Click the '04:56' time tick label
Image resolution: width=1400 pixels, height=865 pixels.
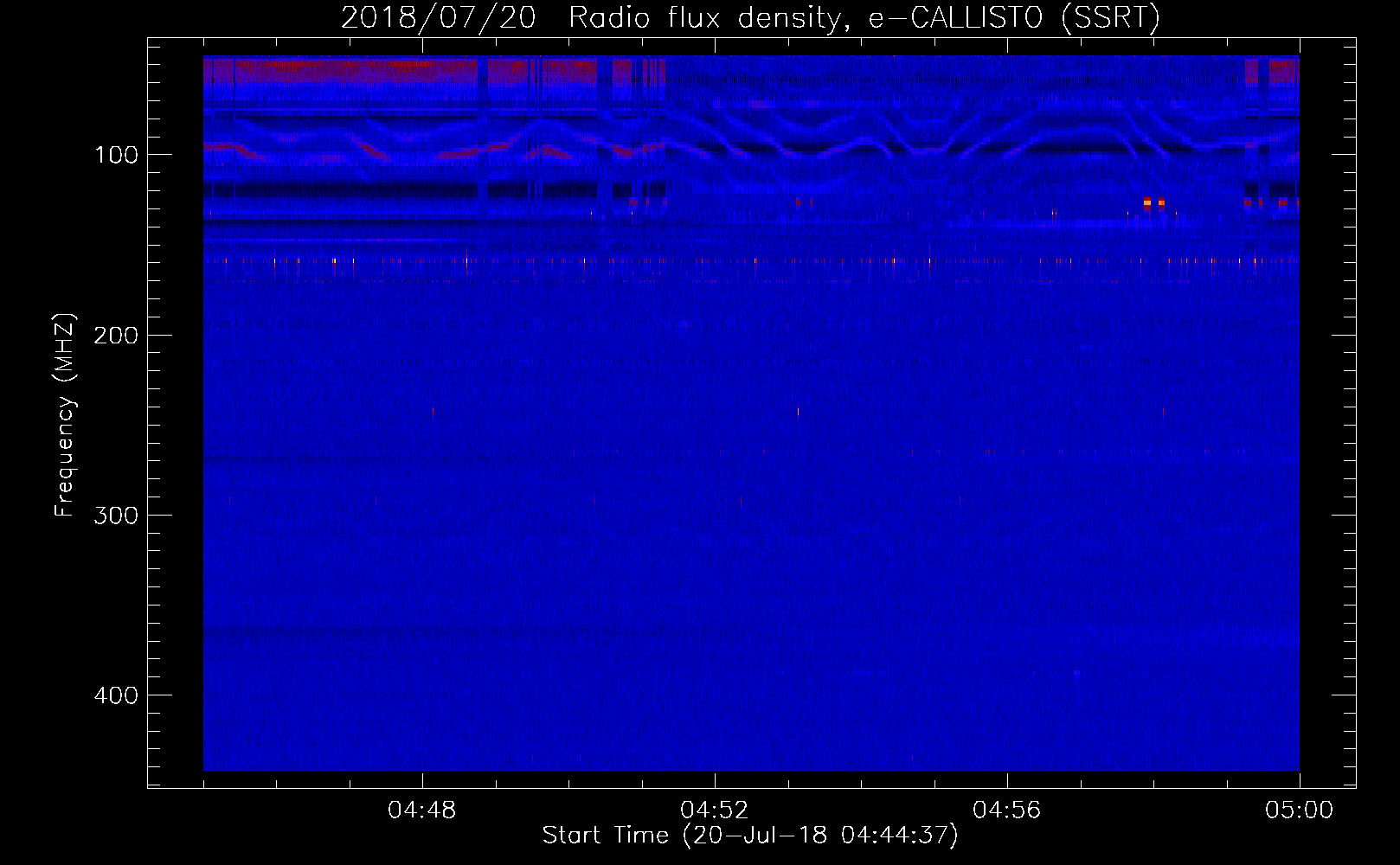[1007, 811]
